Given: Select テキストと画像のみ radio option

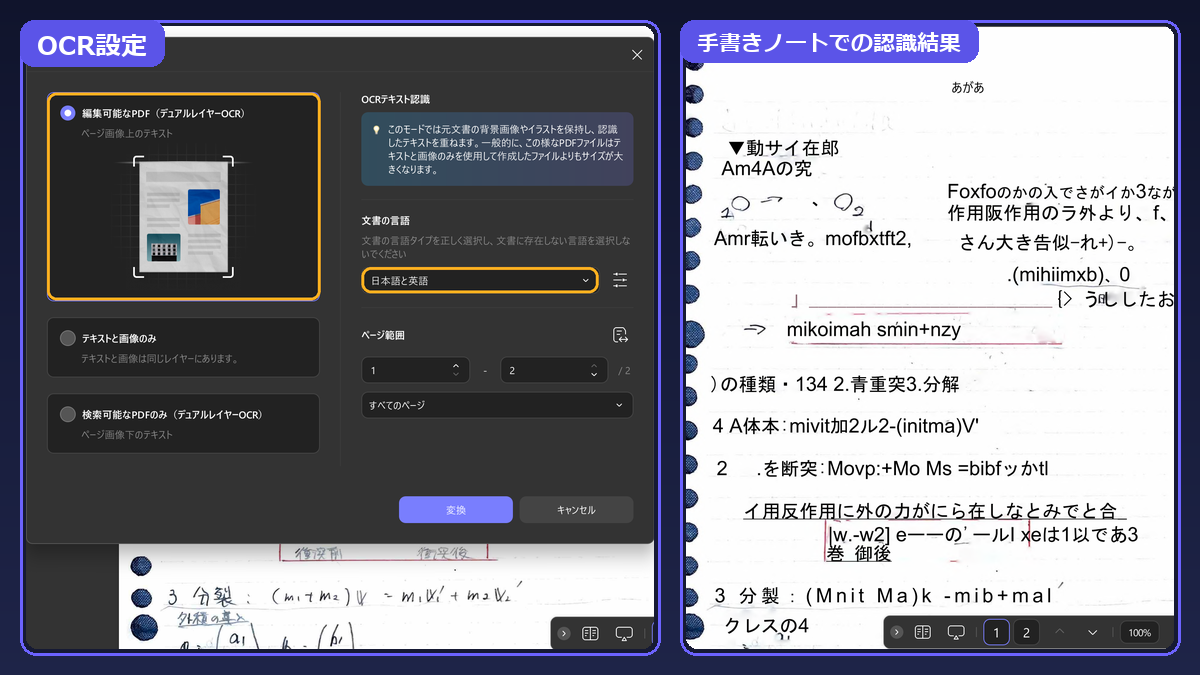Looking at the screenshot, I should click(x=67, y=338).
